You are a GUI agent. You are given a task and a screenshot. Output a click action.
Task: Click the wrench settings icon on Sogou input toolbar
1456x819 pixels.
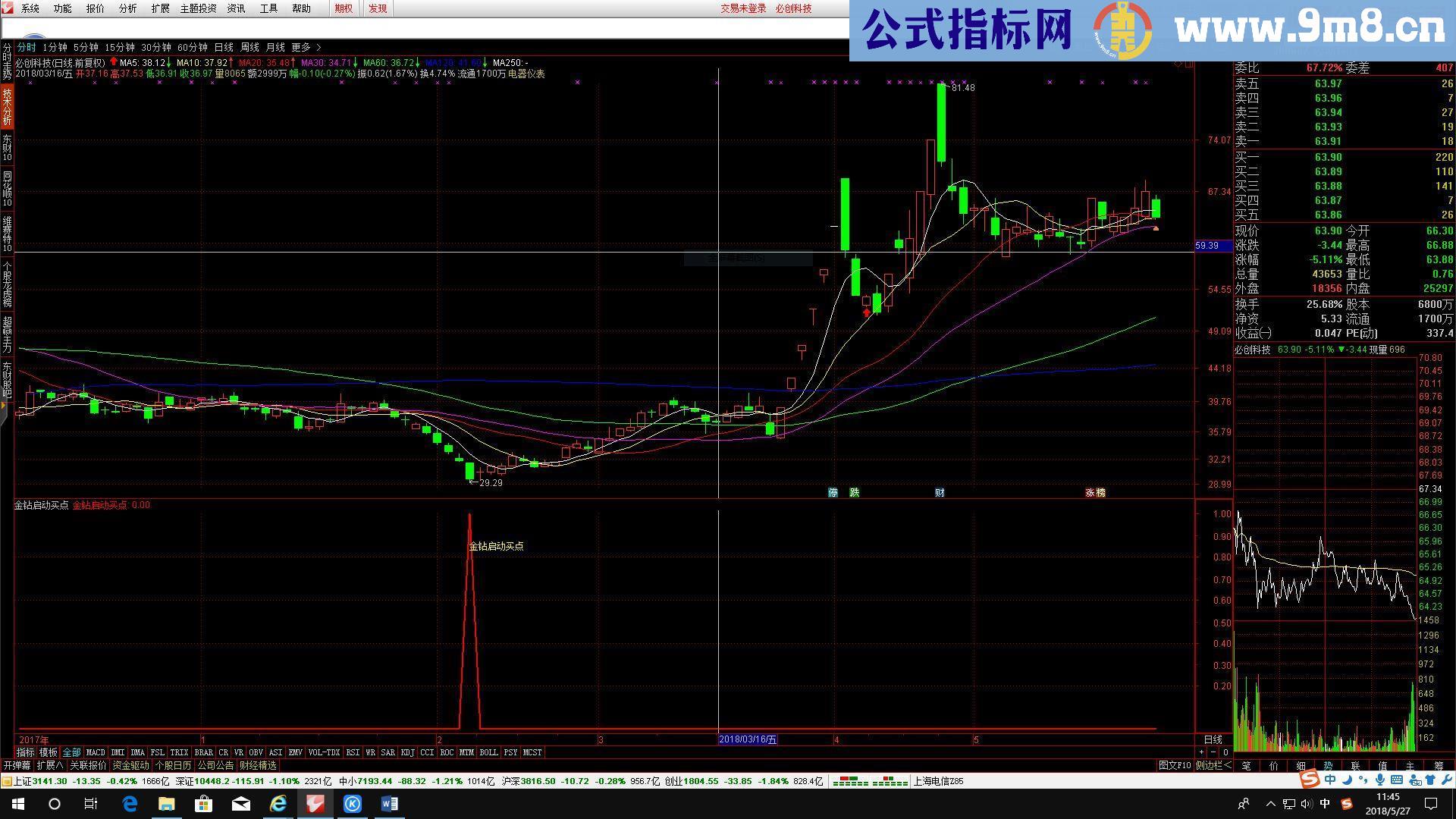1449,780
